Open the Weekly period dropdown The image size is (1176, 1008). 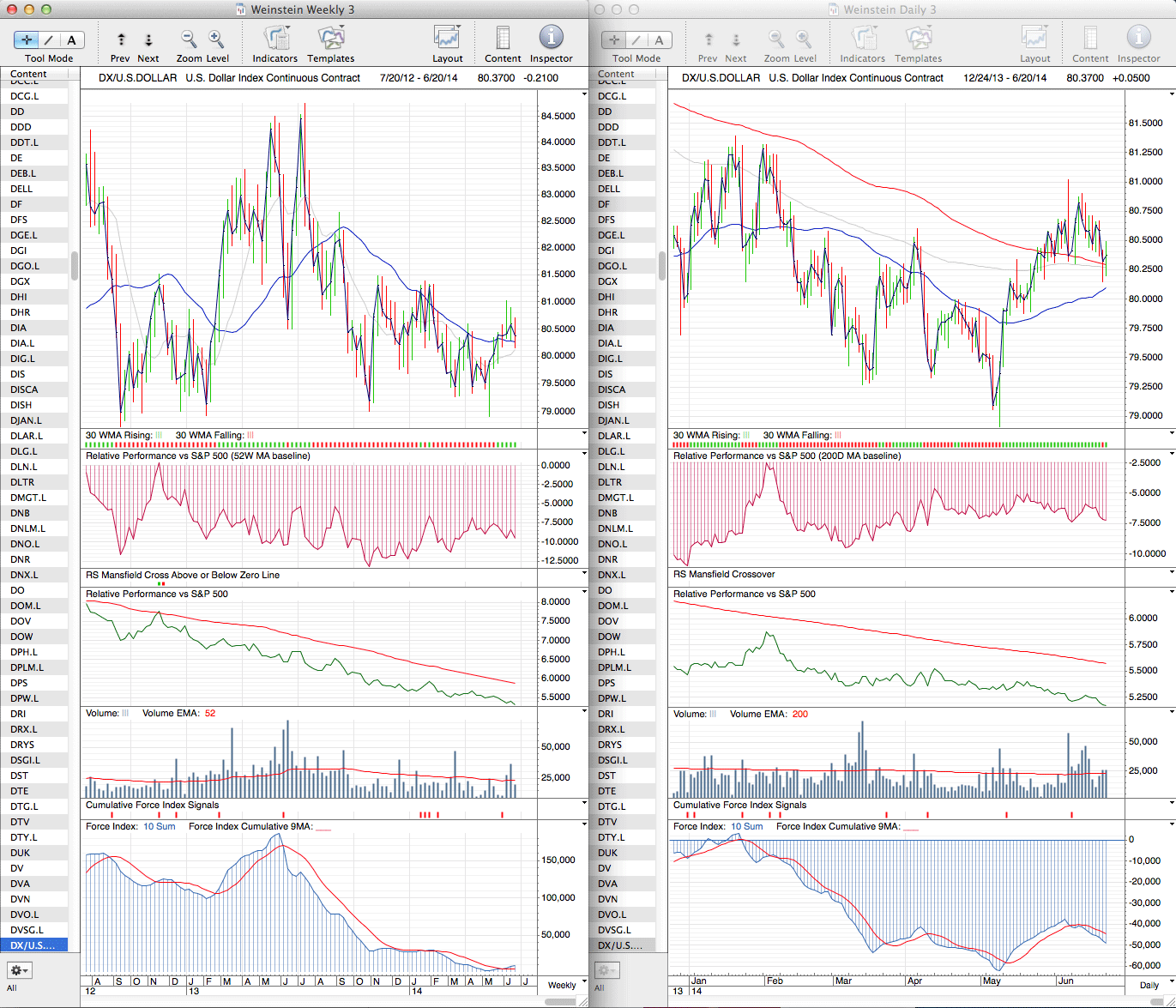566,985
